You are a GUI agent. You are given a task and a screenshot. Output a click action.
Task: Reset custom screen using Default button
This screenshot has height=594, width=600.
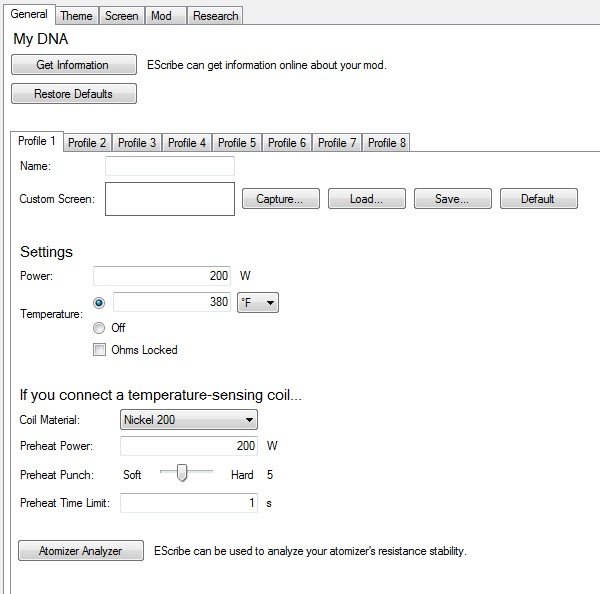click(538, 199)
